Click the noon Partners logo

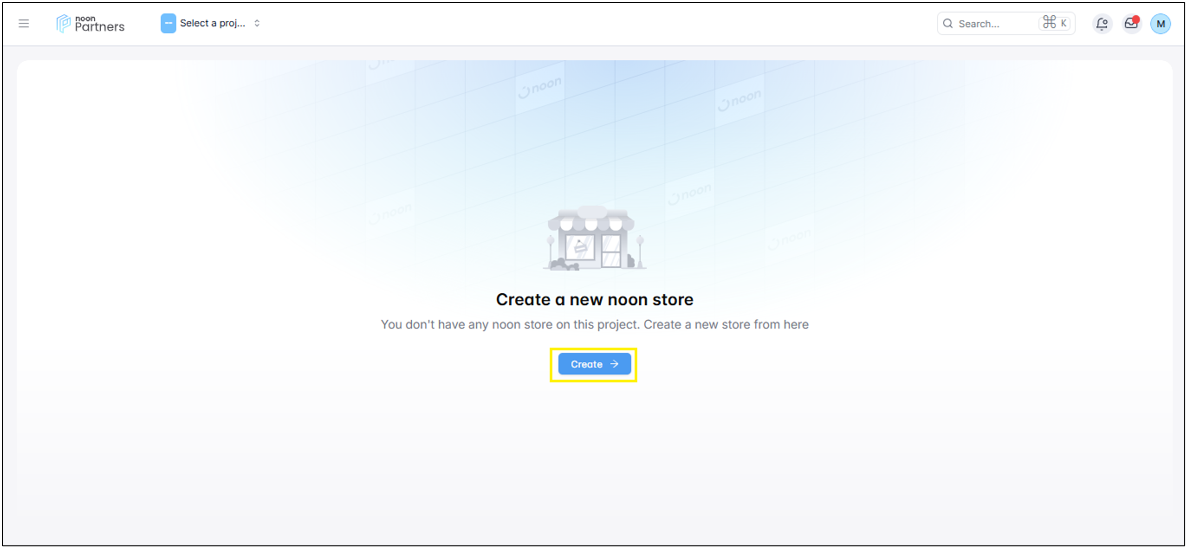coord(90,23)
